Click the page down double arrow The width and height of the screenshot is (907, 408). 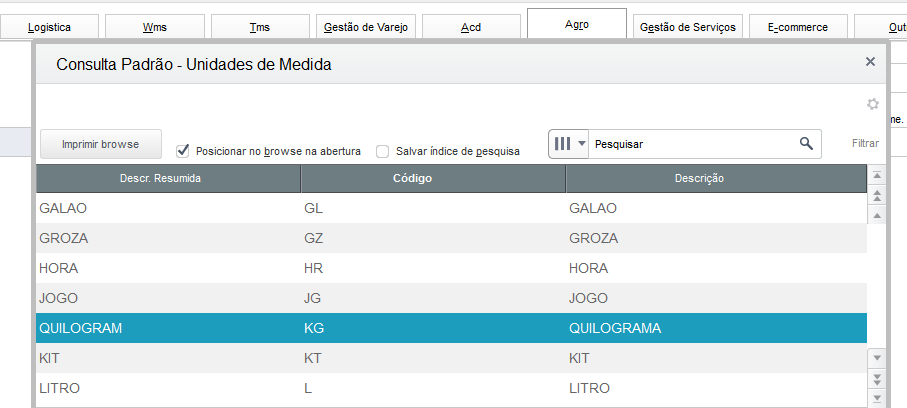pos(877,378)
